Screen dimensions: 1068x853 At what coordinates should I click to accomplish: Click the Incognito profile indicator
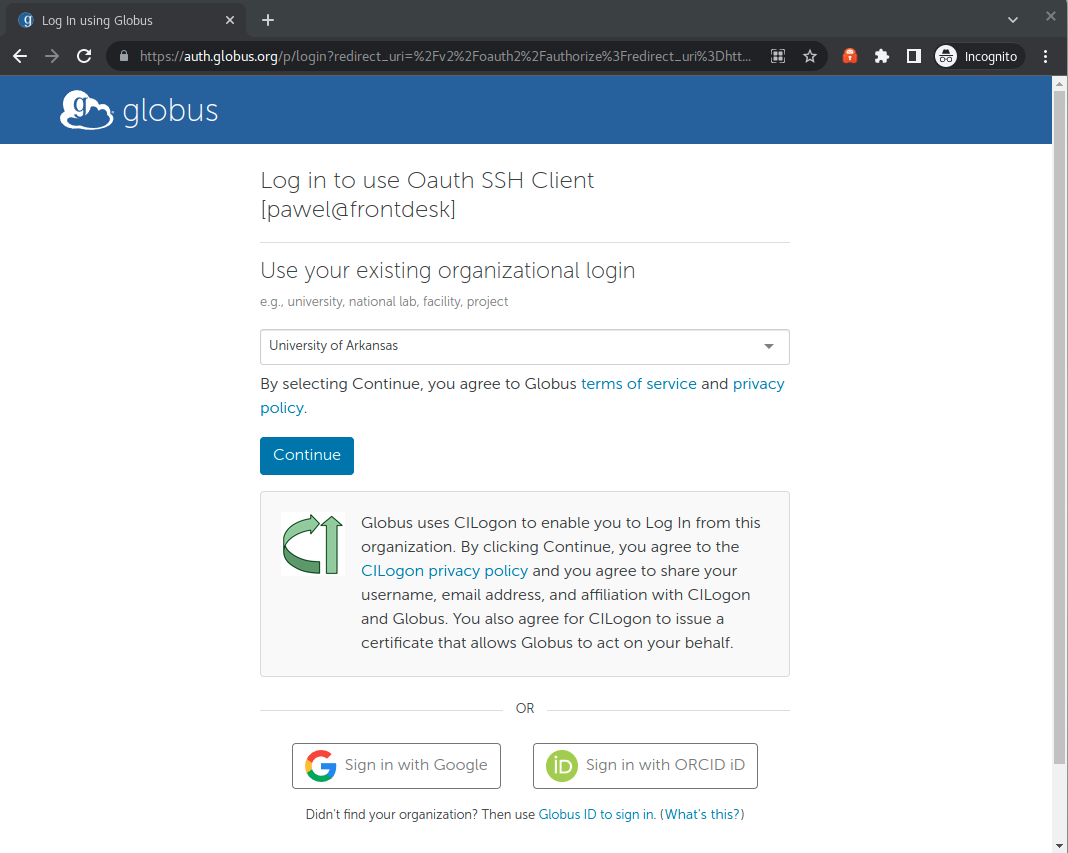pos(978,57)
